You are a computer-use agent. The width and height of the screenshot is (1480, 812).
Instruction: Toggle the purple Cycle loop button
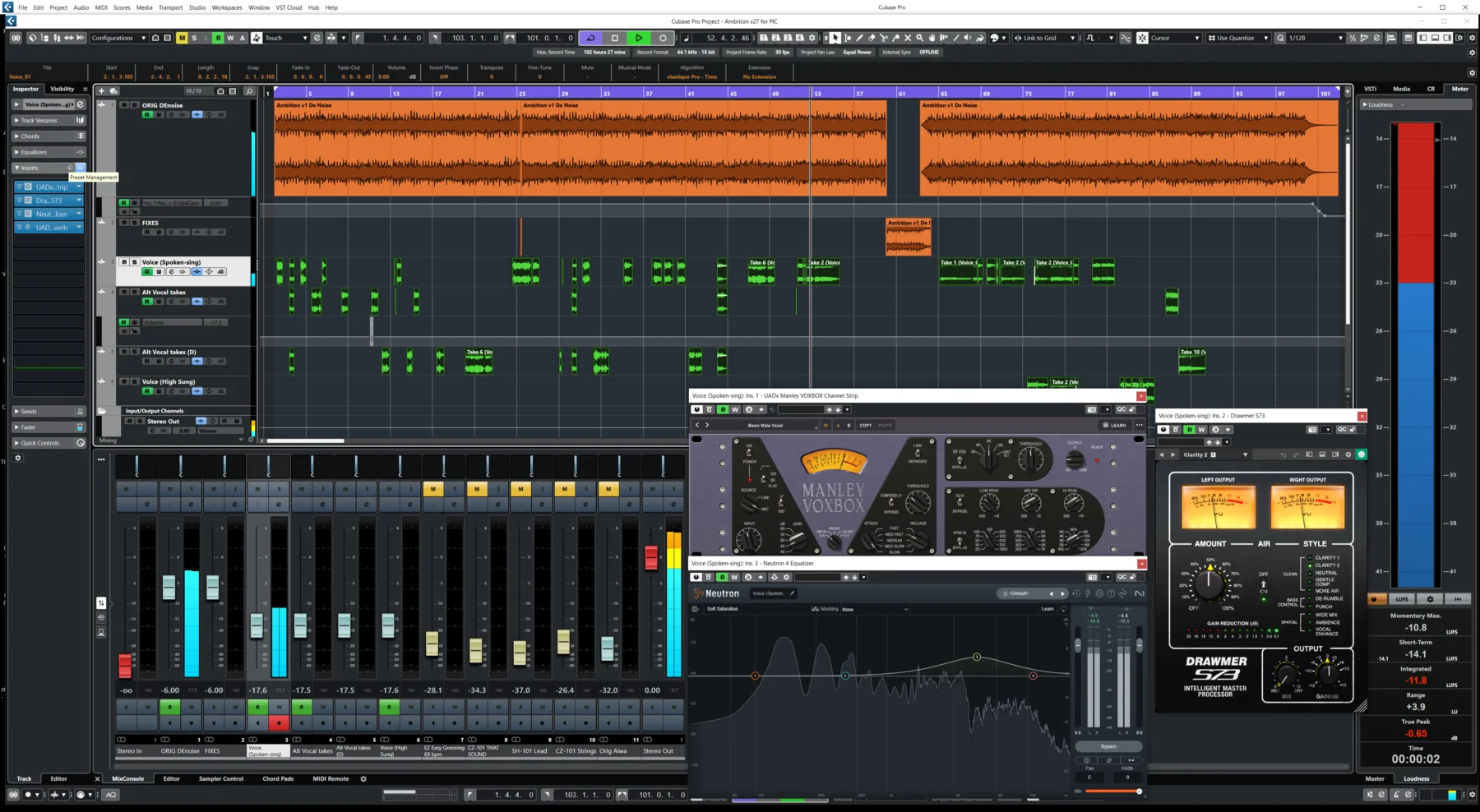coord(590,38)
